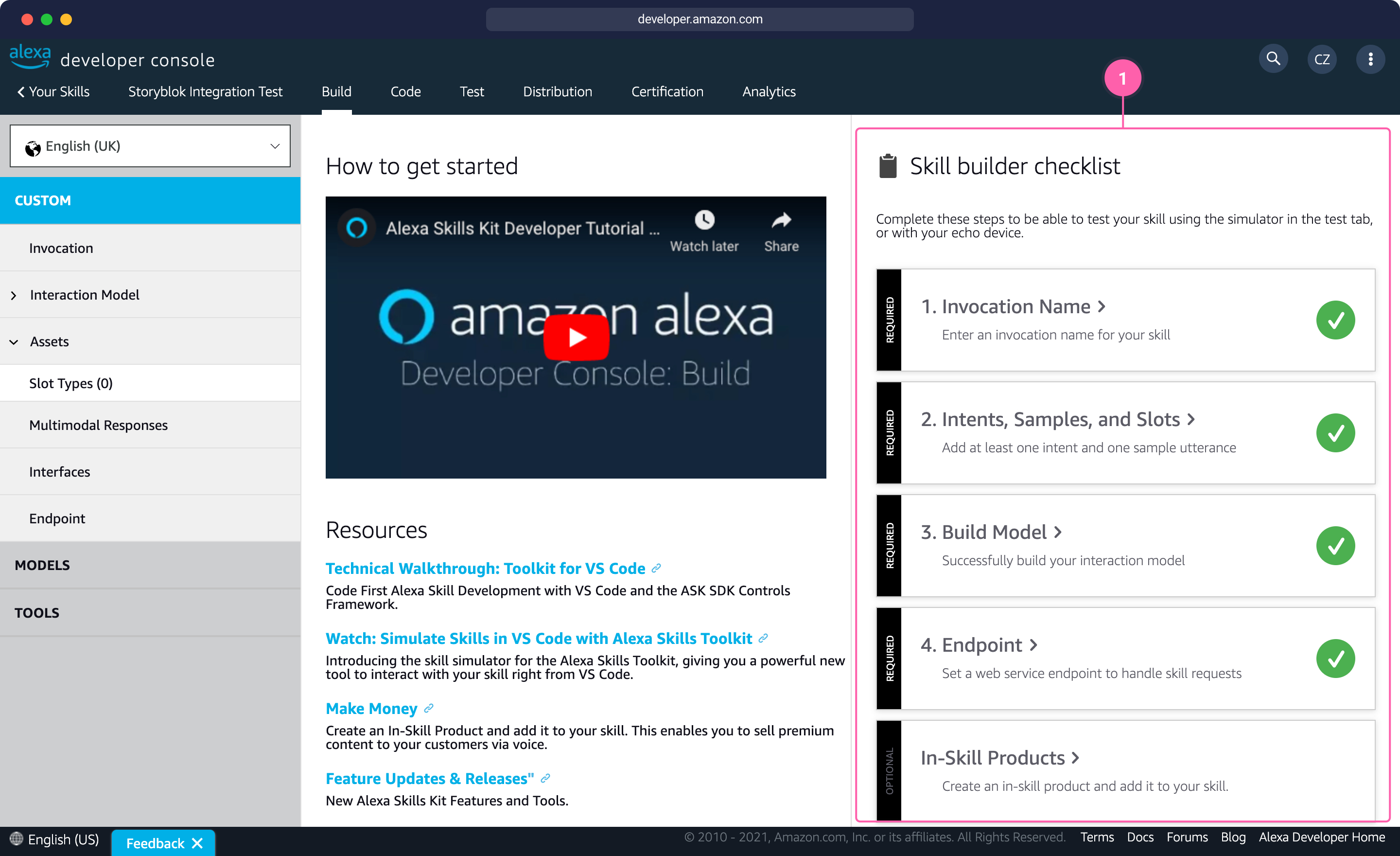Click the Alexa channel icon on video
Screen dimensions: 1400x856
point(357,228)
